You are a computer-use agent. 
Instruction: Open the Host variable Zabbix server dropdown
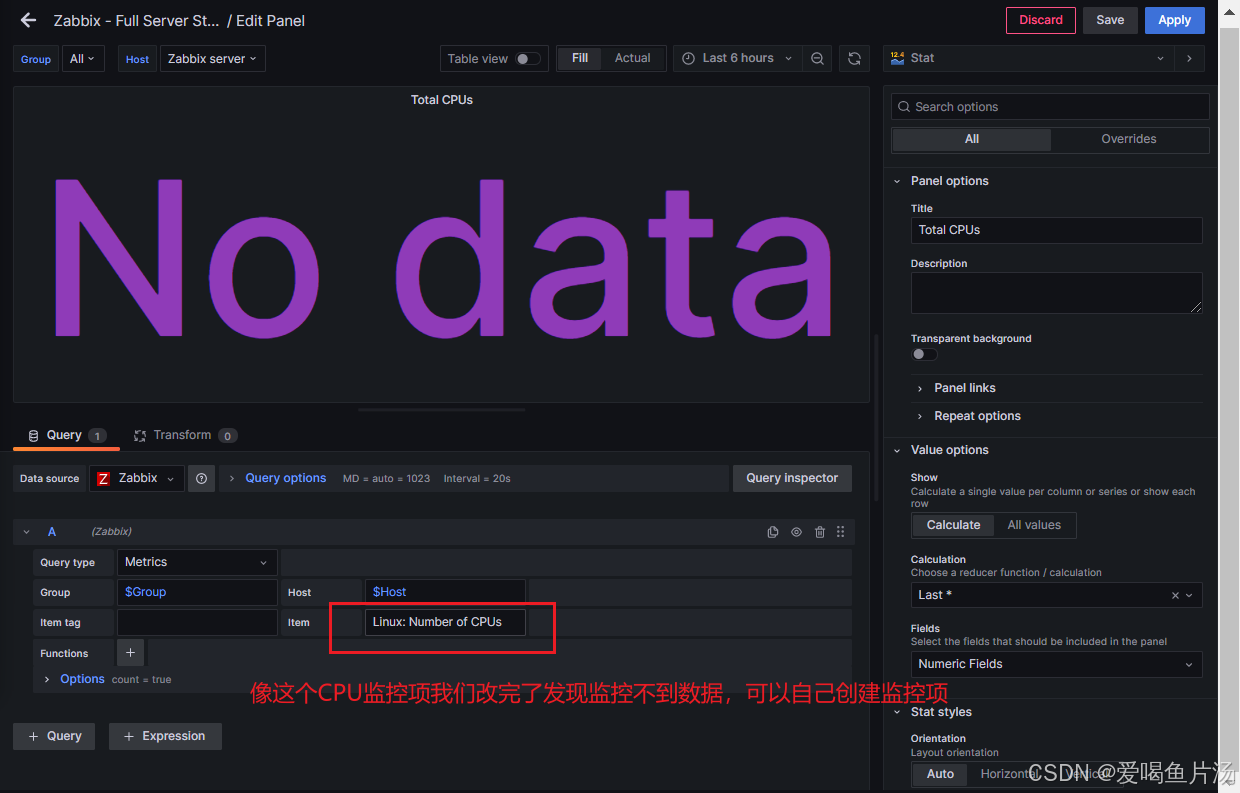pos(212,59)
